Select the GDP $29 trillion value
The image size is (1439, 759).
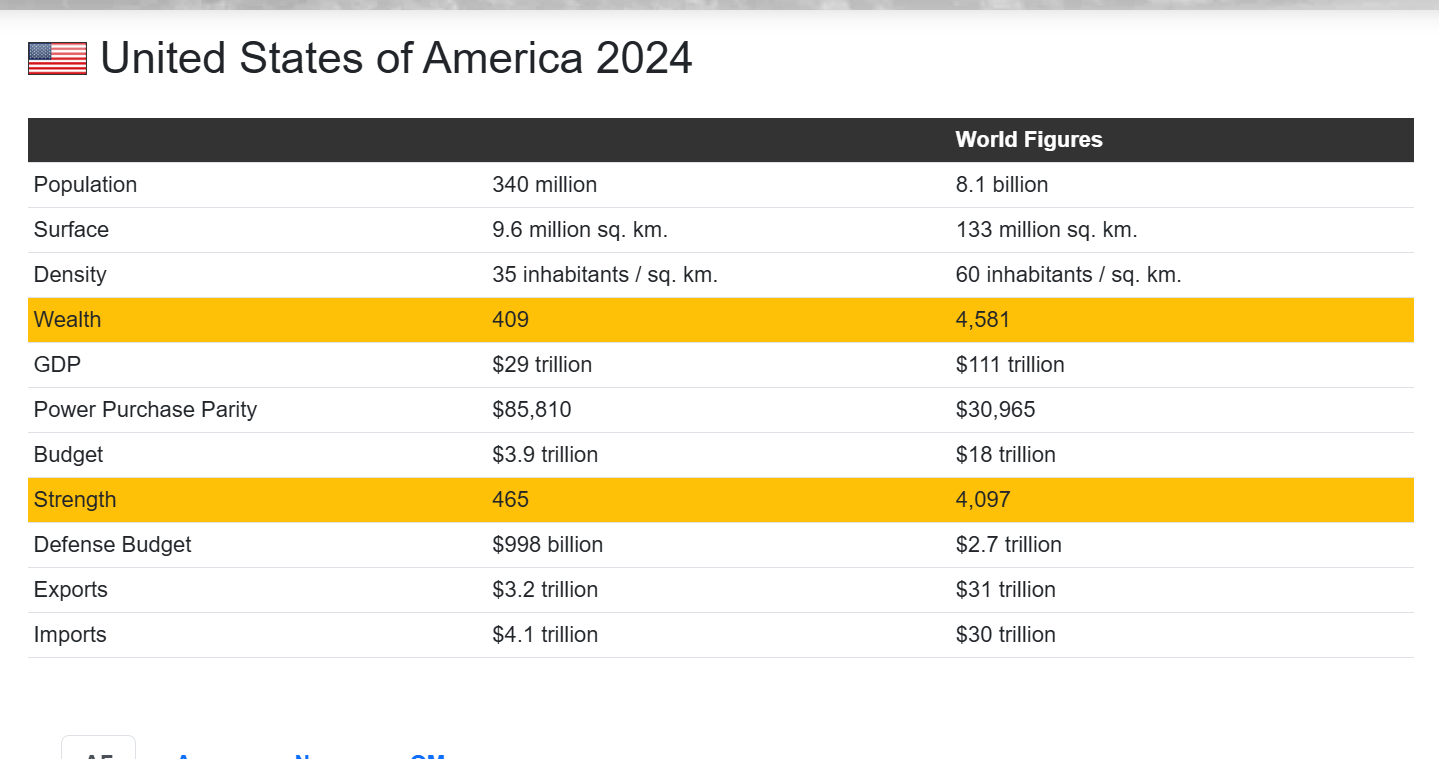[x=541, y=365]
